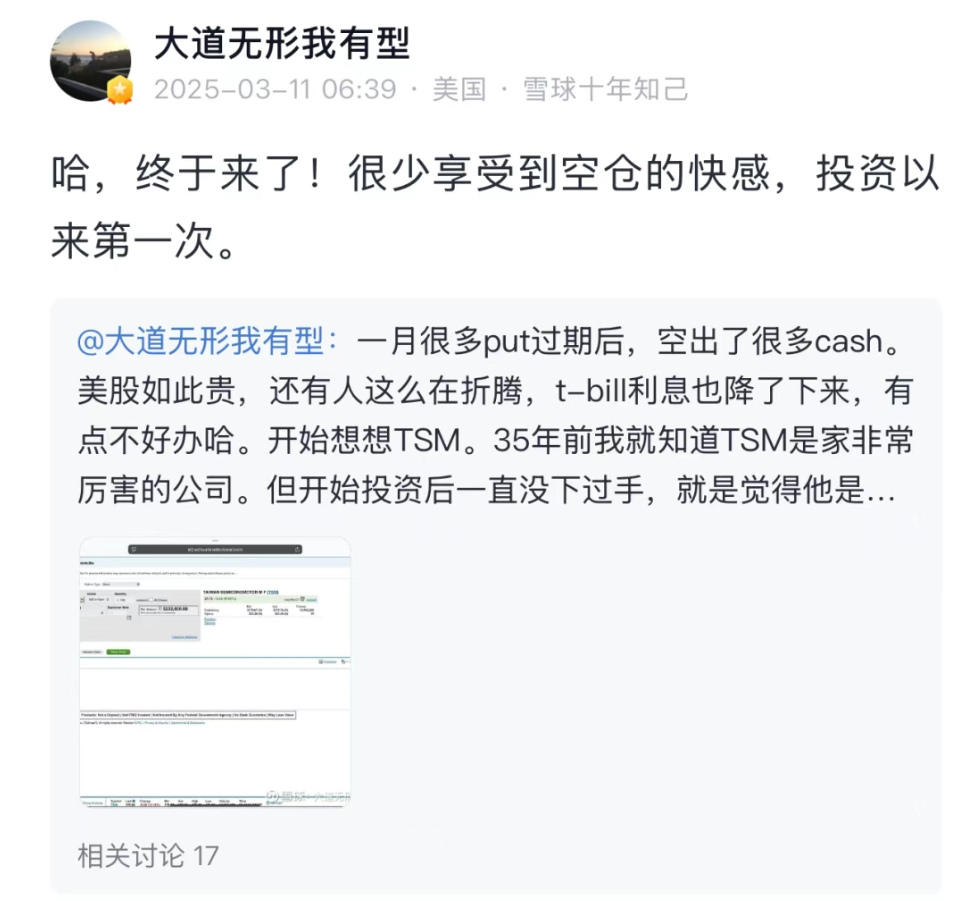Tap the main post text 哈，终于来了
Screen dimensions: 957x901
click(x=495, y=206)
